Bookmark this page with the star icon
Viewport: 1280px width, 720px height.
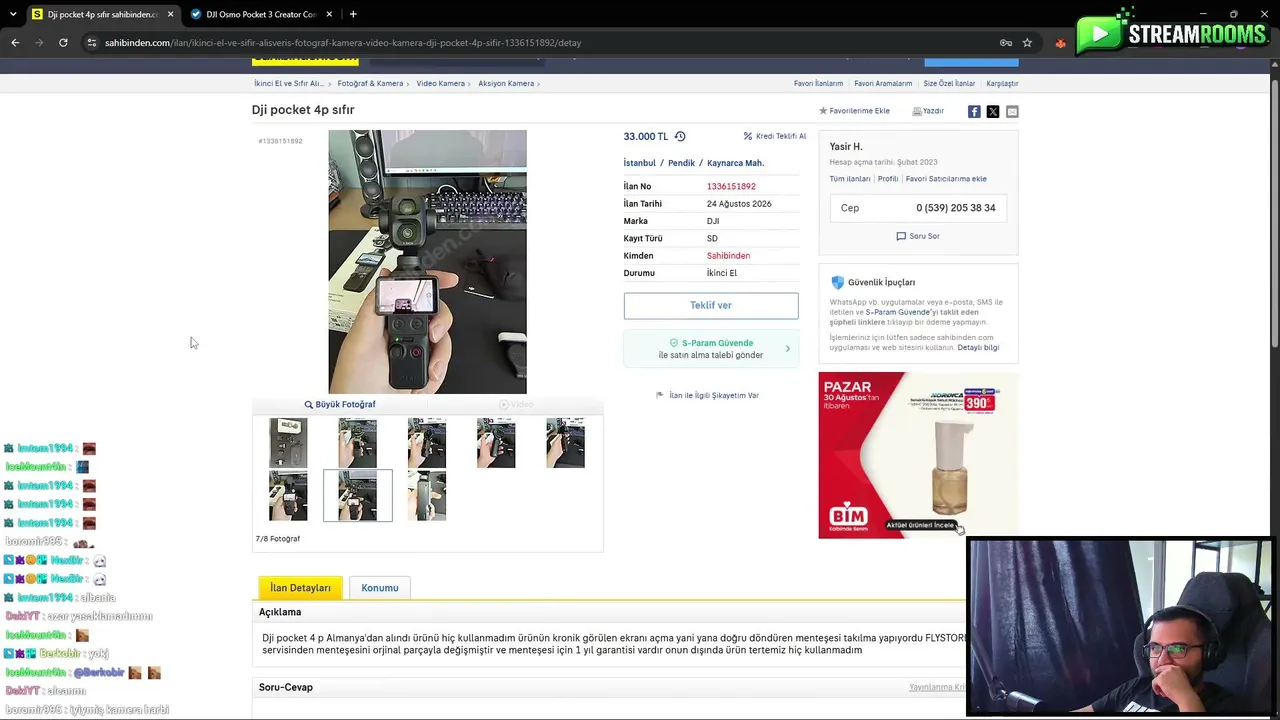click(x=1027, y=43)
